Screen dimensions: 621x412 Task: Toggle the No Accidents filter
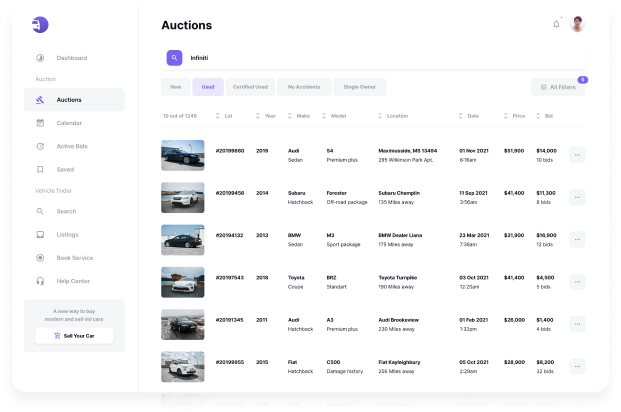tap(304, 87)
